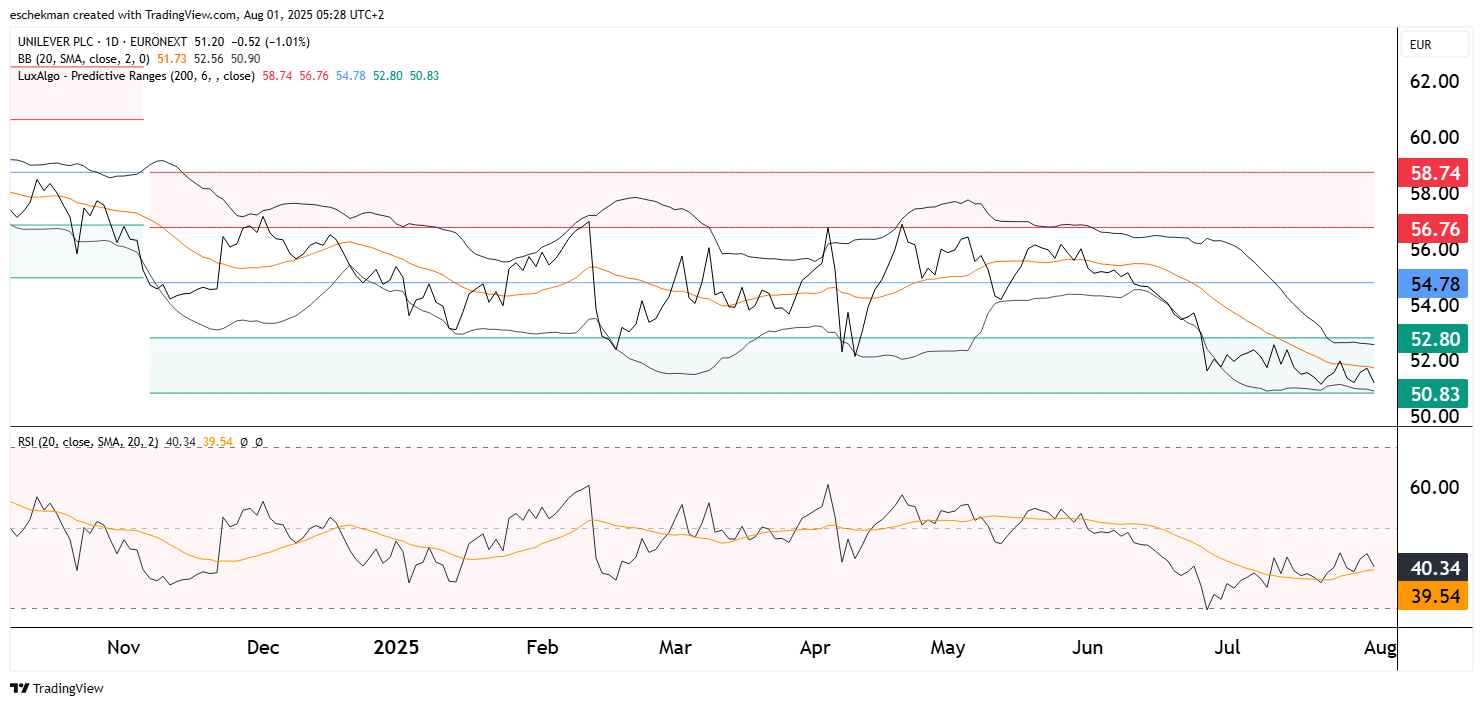Click the Aug label on time axis
Screen dimensions: 1483x706
(1381, 647)
